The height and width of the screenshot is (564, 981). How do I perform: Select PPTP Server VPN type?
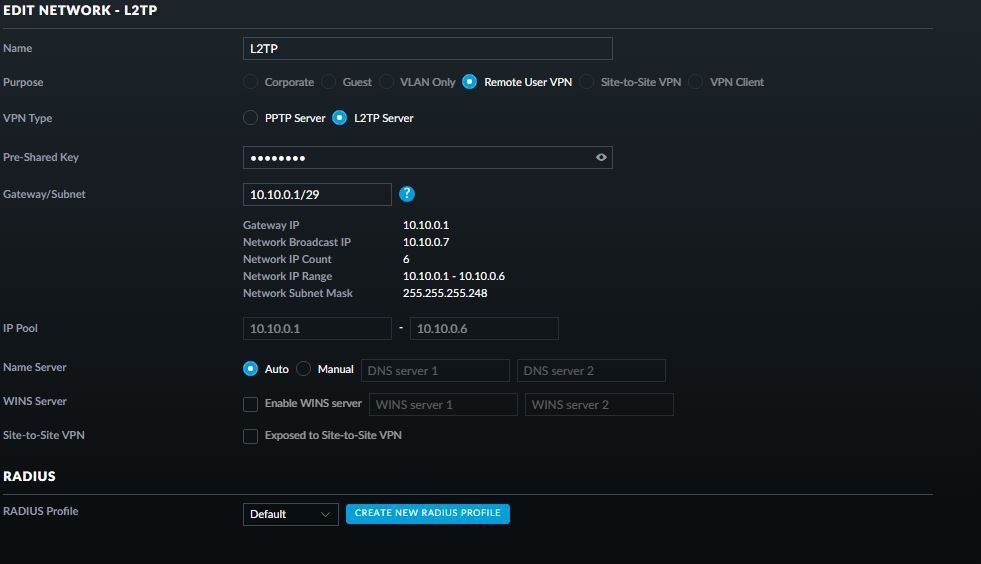pyautogui.click(x=251, y=118)
